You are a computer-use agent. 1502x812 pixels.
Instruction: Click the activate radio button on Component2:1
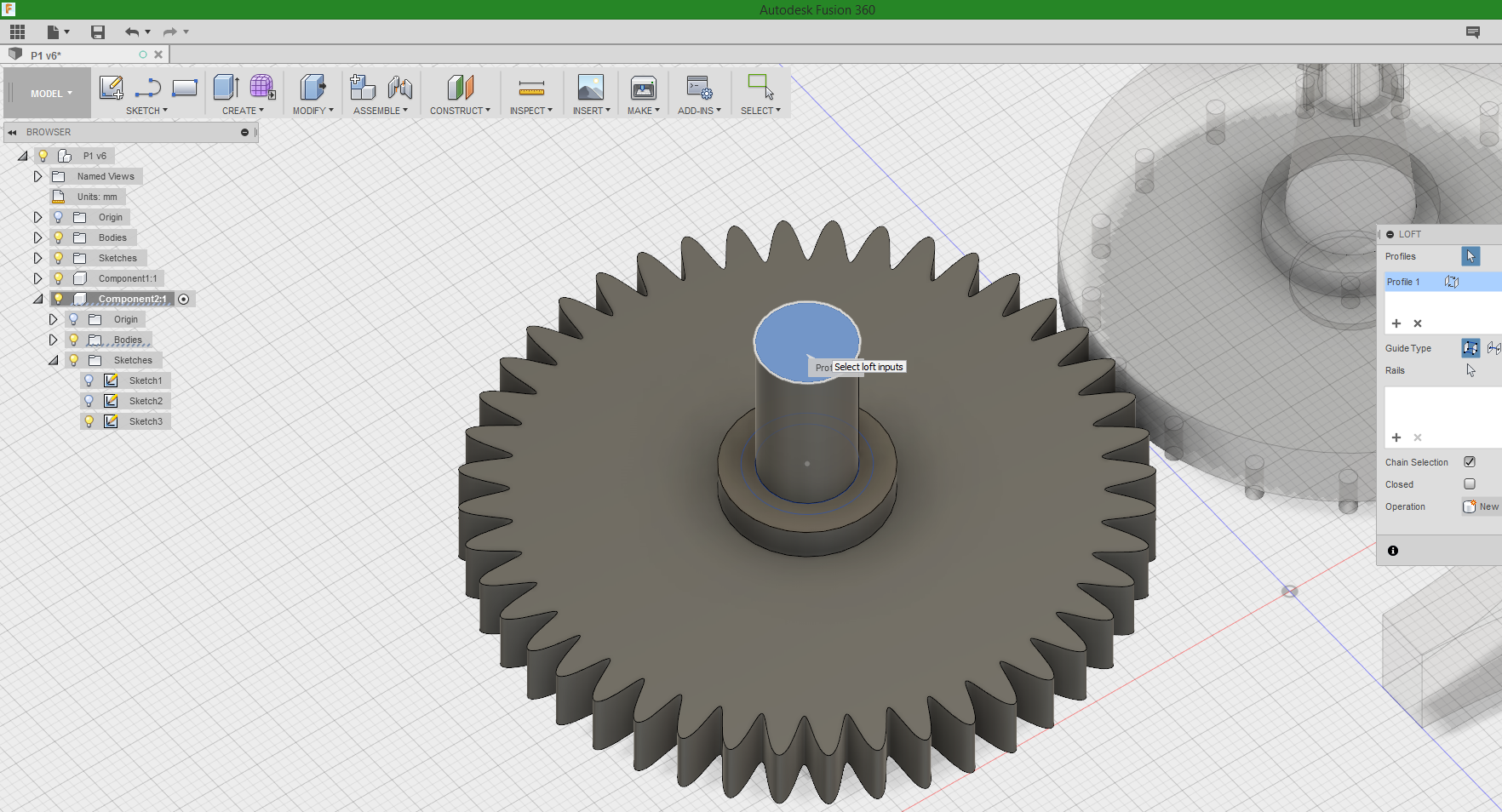[183, 299]
